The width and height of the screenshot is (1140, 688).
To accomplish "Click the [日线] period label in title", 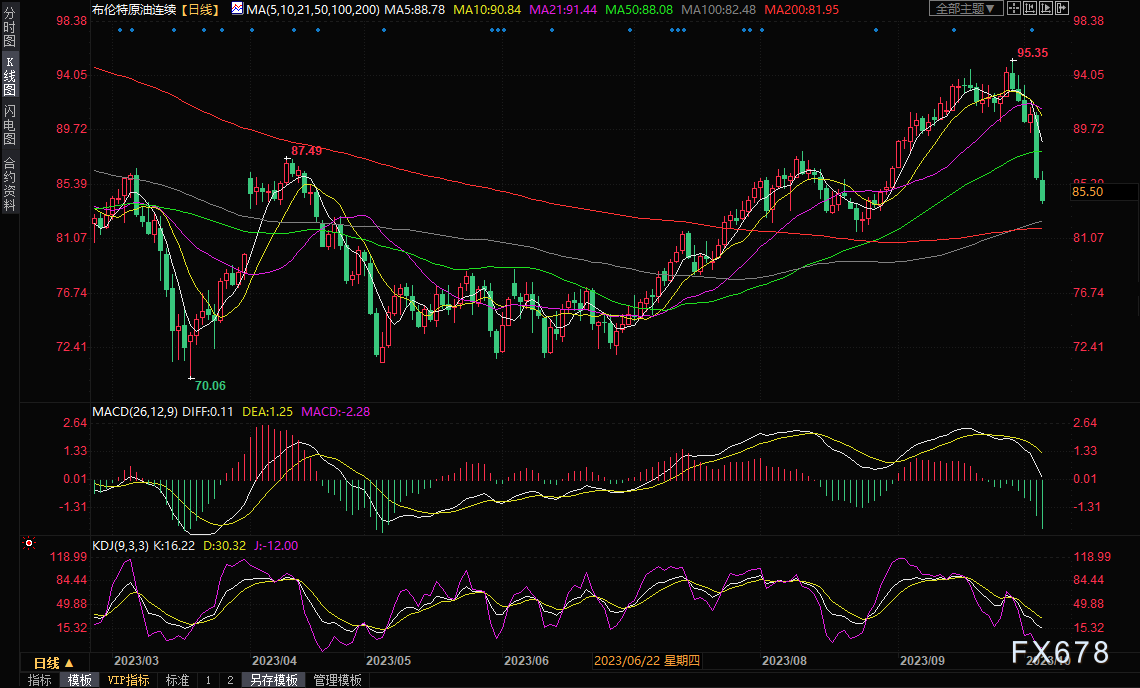I will click(200, 9).
